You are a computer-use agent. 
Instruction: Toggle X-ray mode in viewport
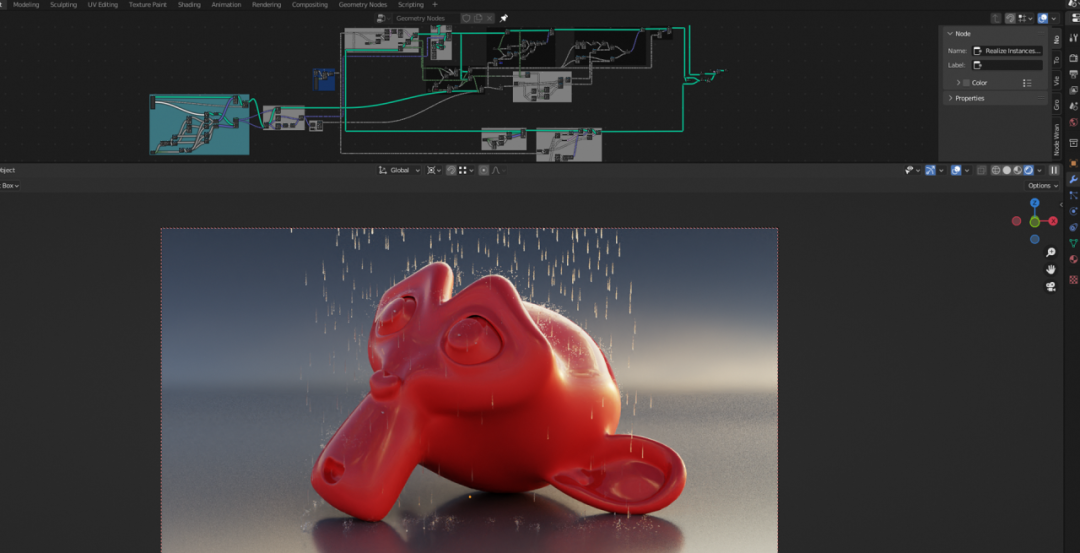pos(981,170)
